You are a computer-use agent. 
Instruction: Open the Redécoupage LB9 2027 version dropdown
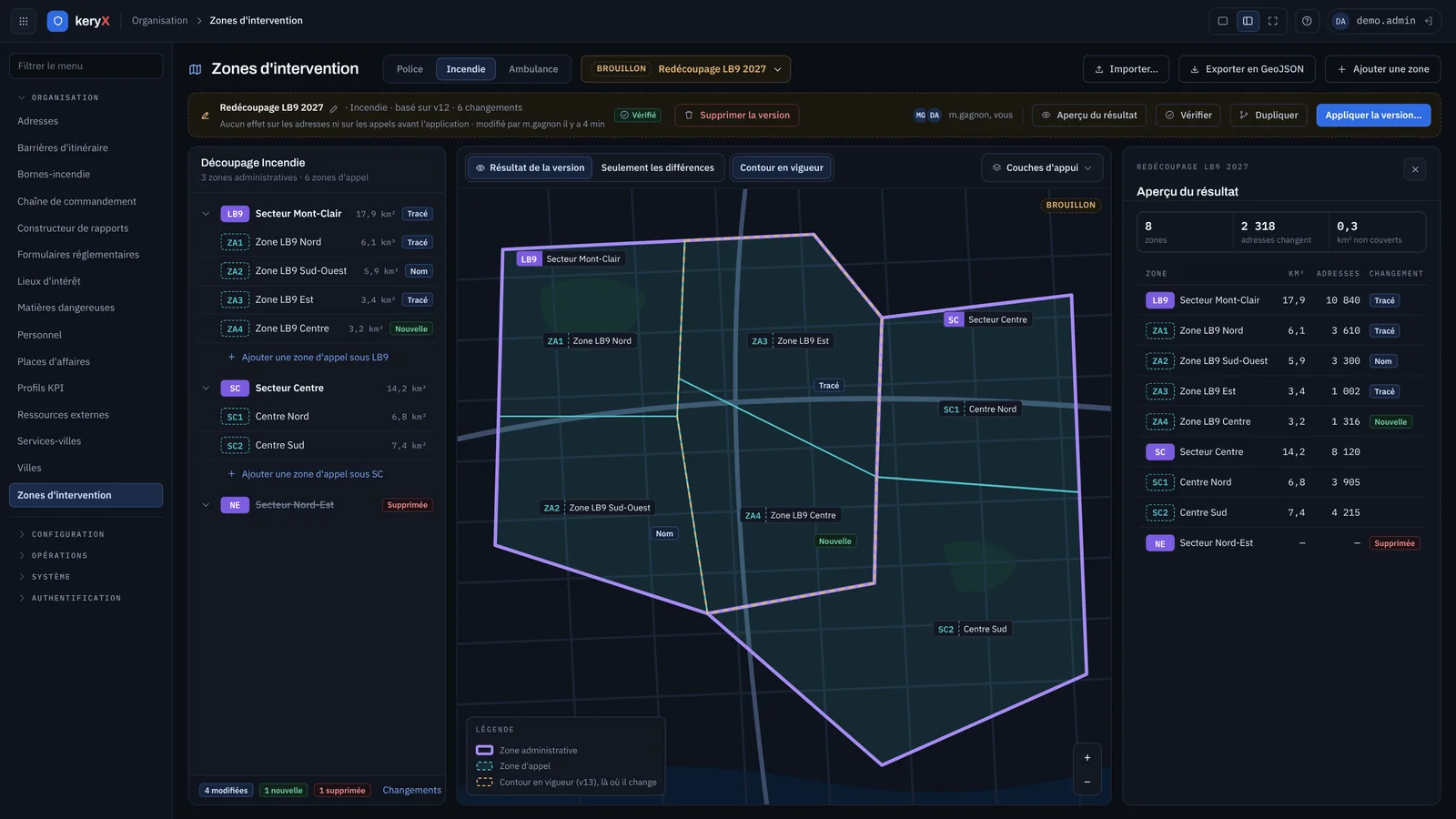(x=686, y=69)
